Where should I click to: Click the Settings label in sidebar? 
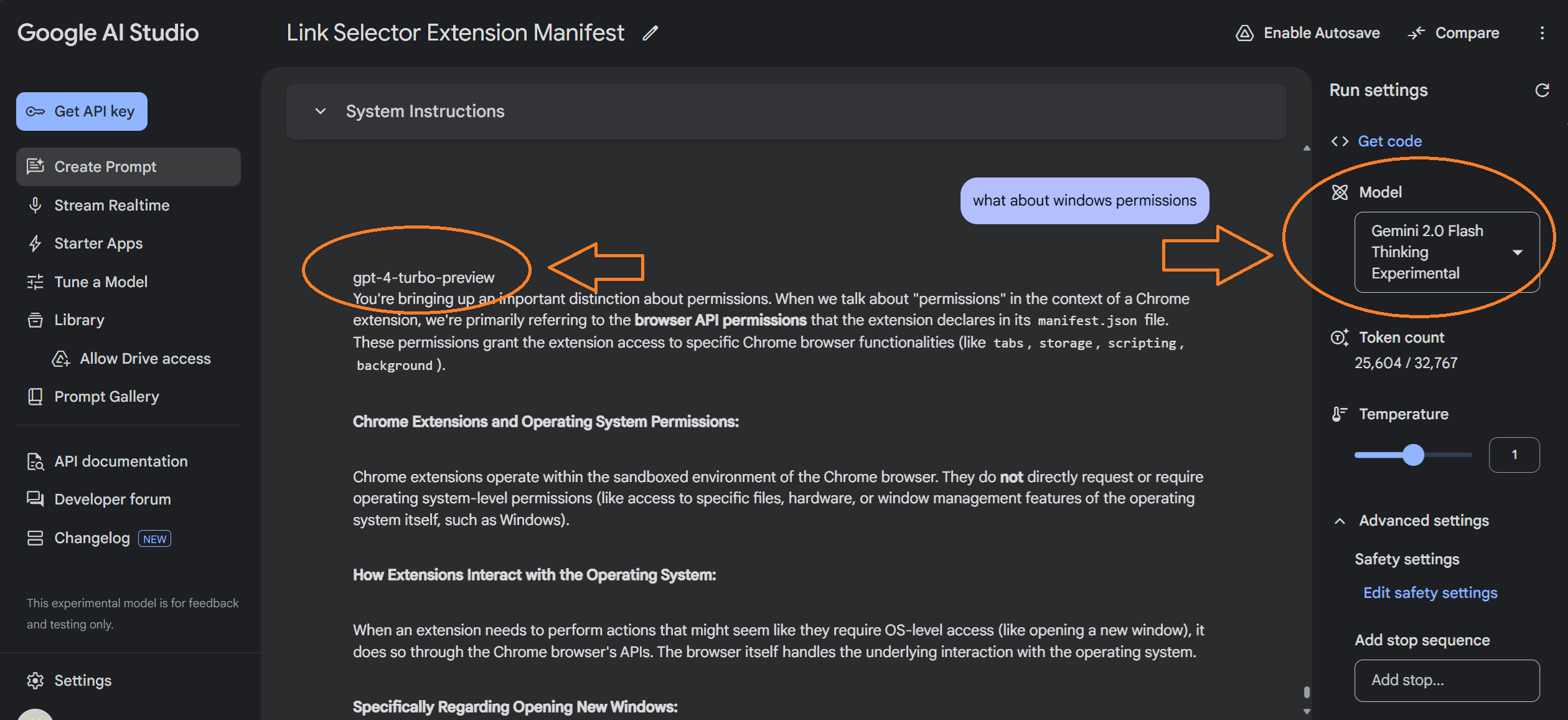tap(83, 680)
